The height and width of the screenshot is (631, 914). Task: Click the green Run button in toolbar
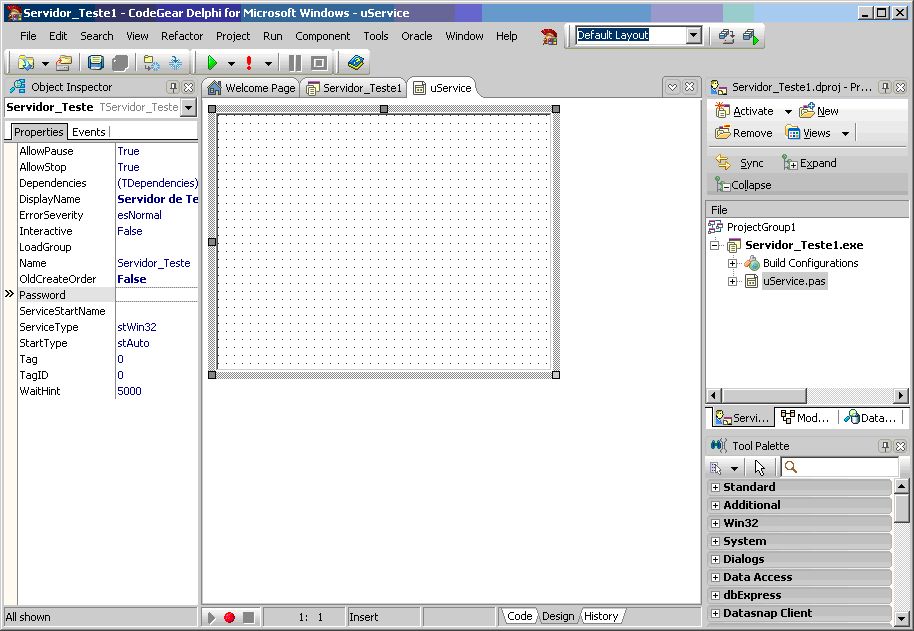point(212,63)
